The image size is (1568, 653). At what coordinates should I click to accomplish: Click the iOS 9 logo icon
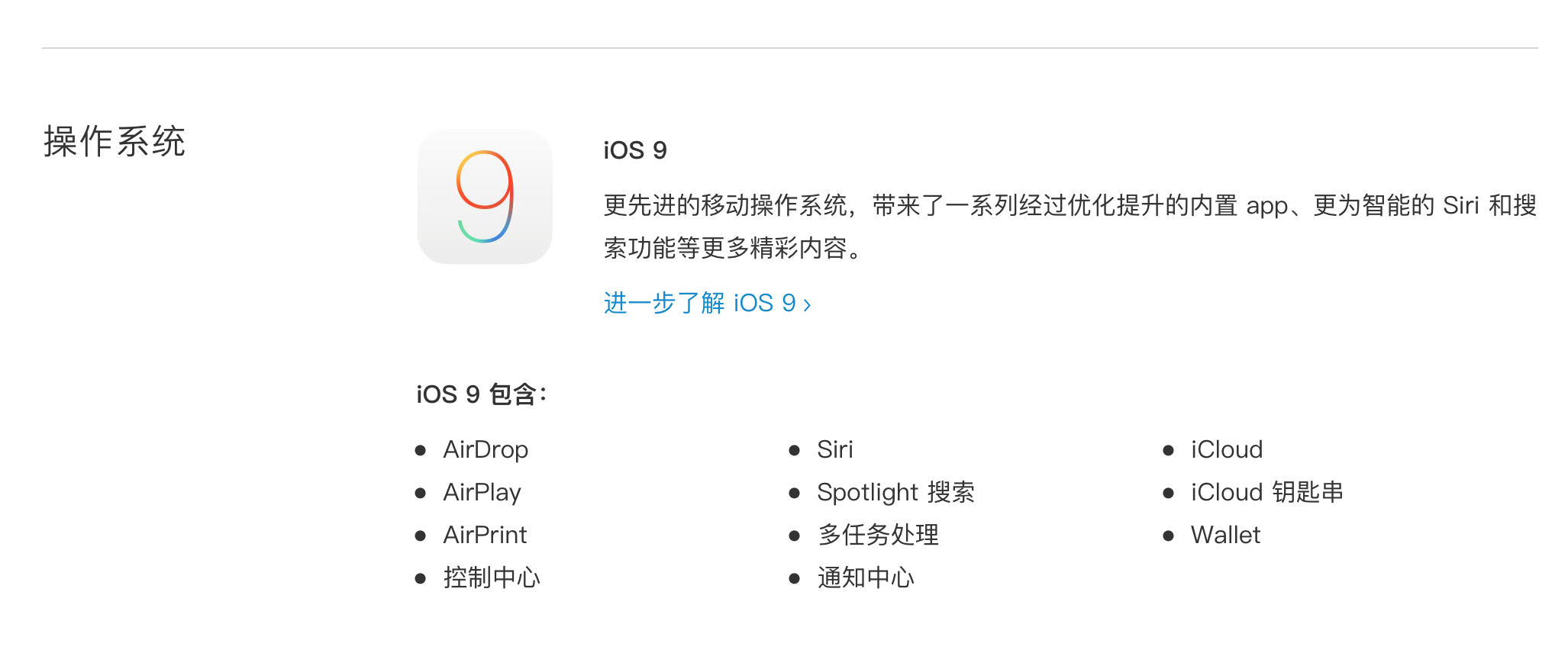485,197
